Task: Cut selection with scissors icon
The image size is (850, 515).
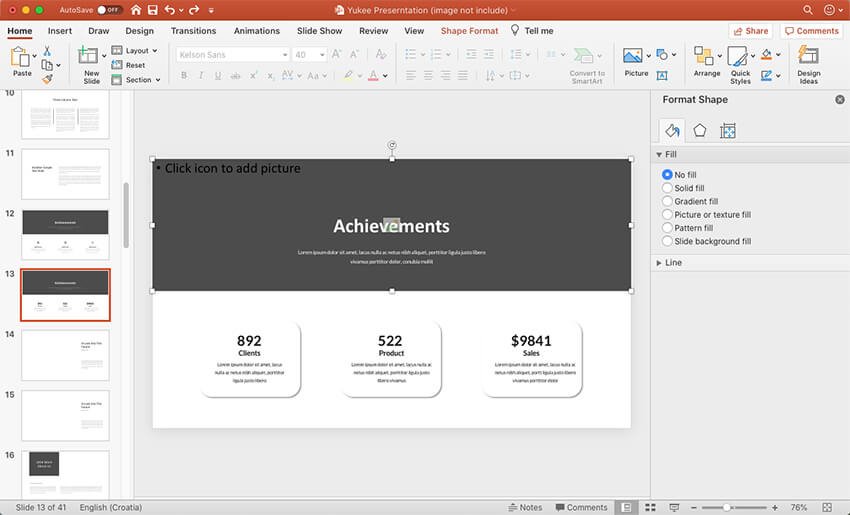Action: click(x=47, y=52)
